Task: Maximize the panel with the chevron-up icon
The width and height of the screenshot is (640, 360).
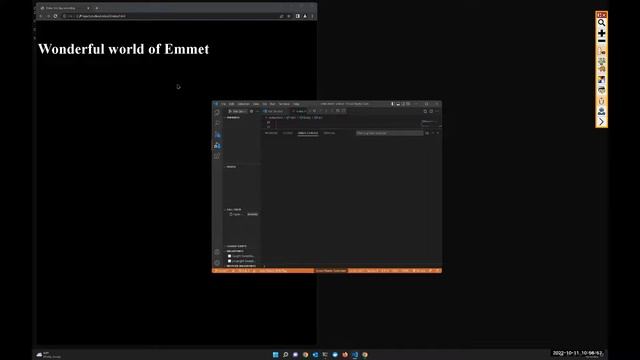Action: pos(433,133)
